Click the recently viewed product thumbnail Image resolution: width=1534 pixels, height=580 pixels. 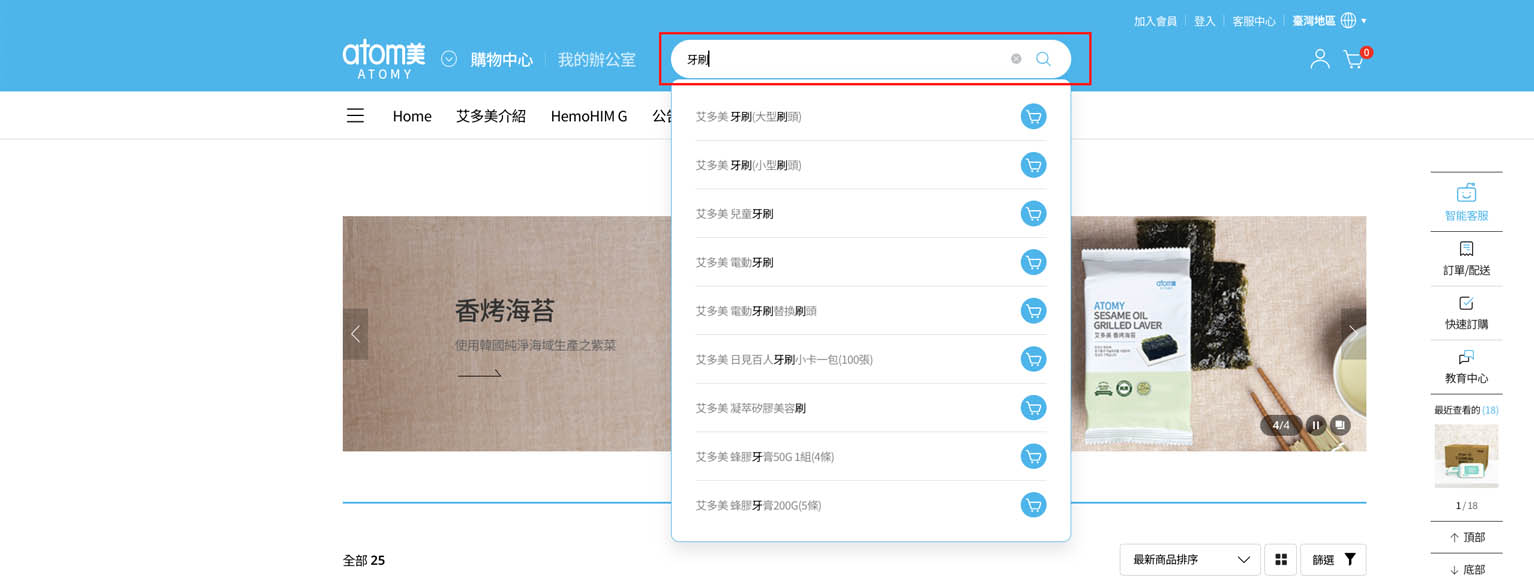pyautogui.click(x=1466, y=456)
